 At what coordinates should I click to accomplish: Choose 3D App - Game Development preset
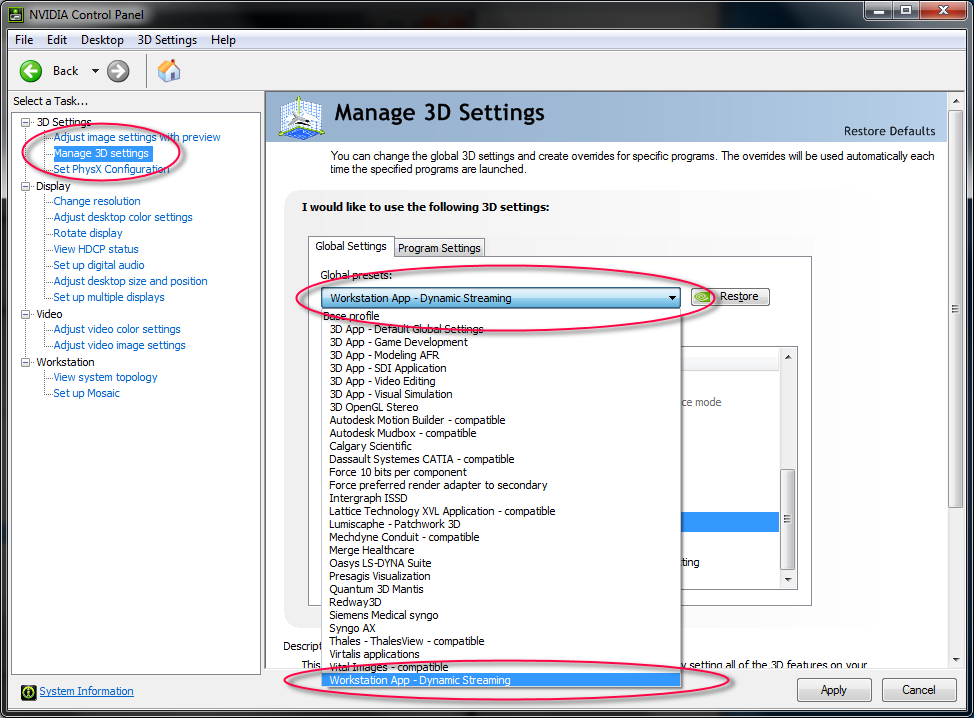point(501,342)
